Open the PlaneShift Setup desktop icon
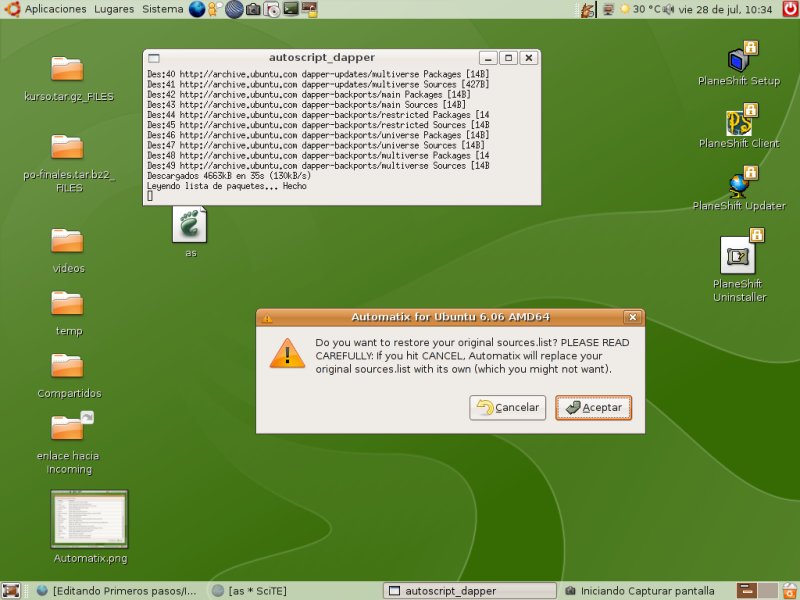The image size is (800, 600). 739,62
